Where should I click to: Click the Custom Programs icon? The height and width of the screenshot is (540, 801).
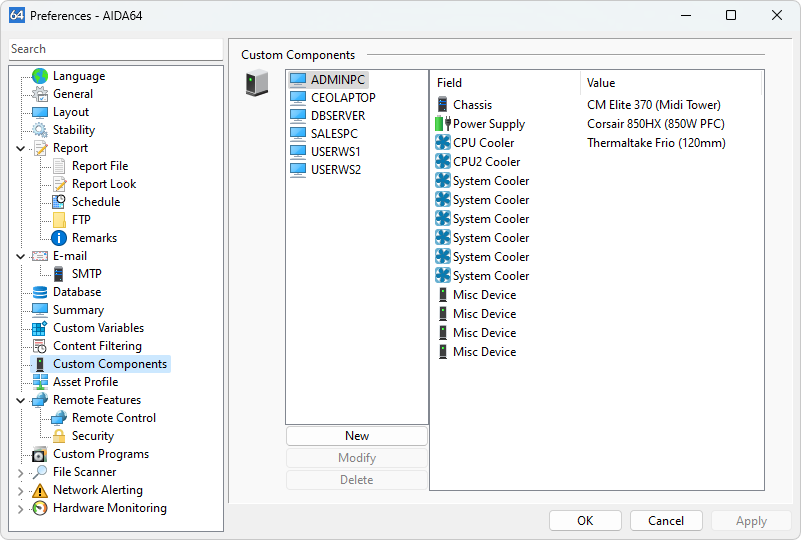click(x=40, y=454)
